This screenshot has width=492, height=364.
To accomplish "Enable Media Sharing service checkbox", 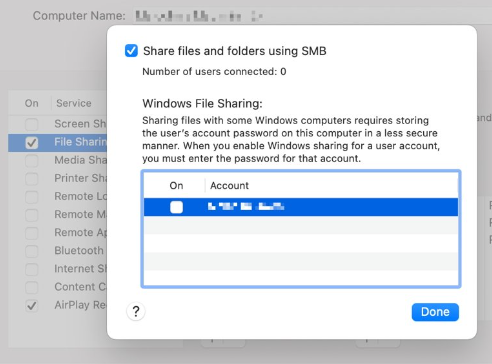I will [32, 161].
